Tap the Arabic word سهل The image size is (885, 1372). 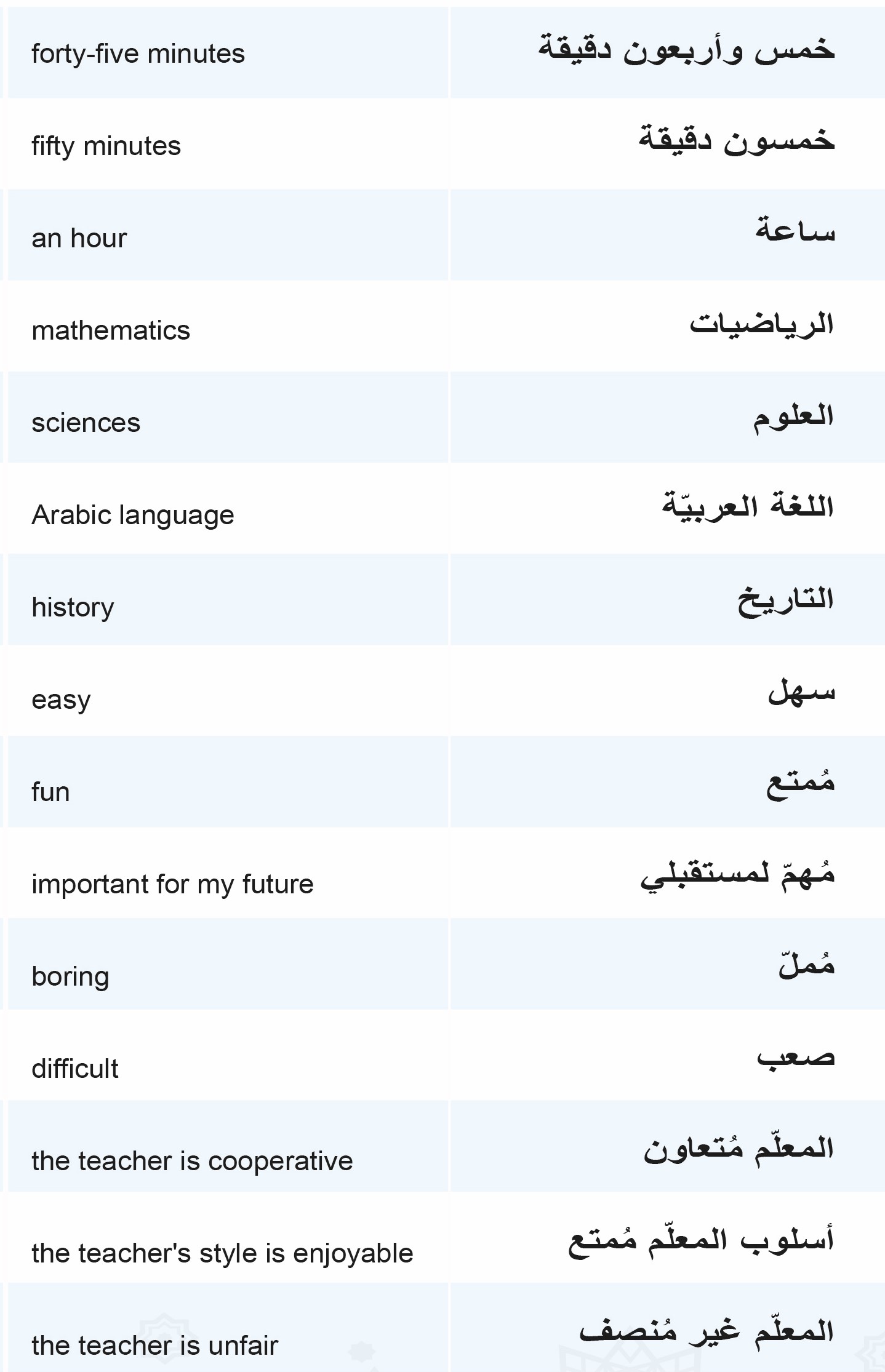[x=801, y=690]
